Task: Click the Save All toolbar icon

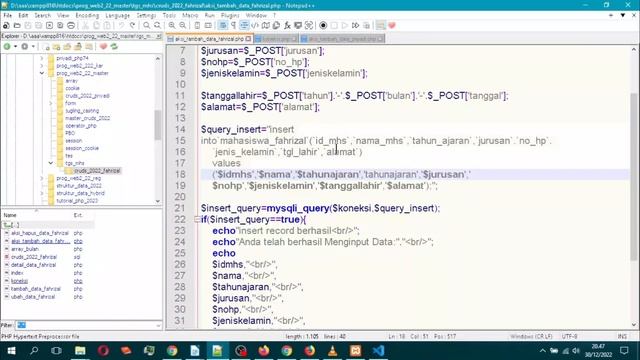Action: tap(38, 25)
